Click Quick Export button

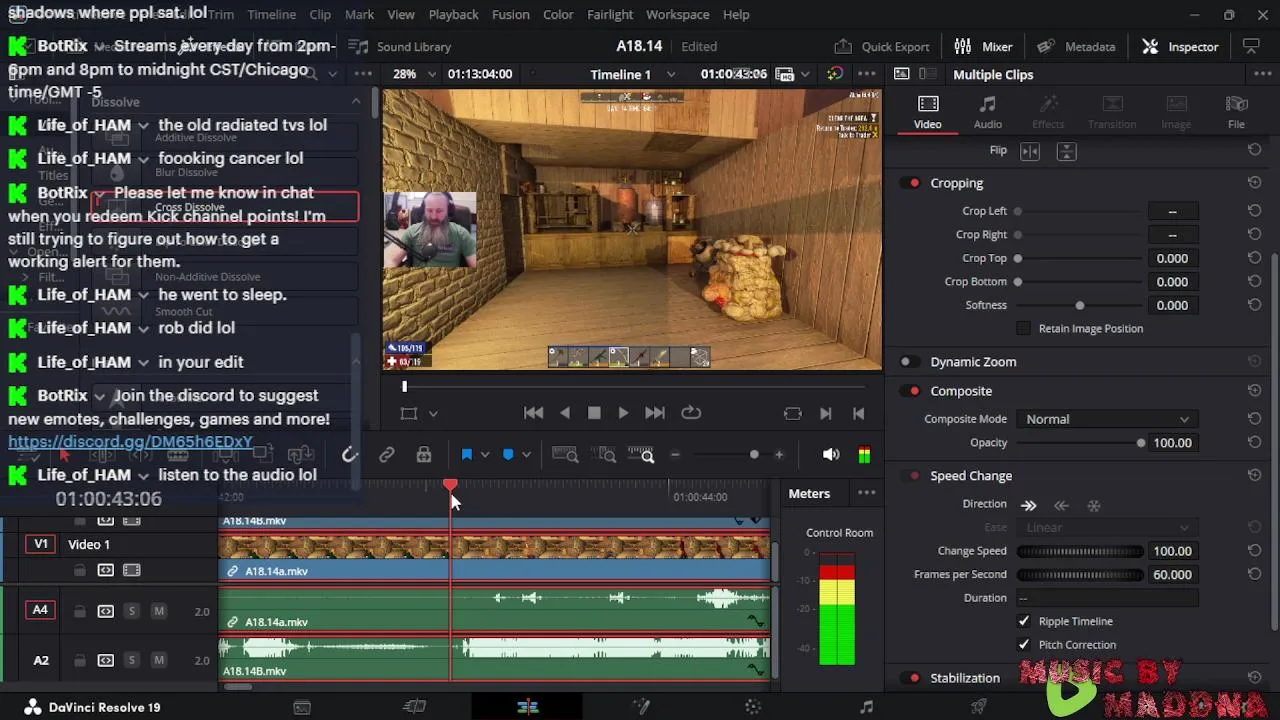tap(882, 46)
